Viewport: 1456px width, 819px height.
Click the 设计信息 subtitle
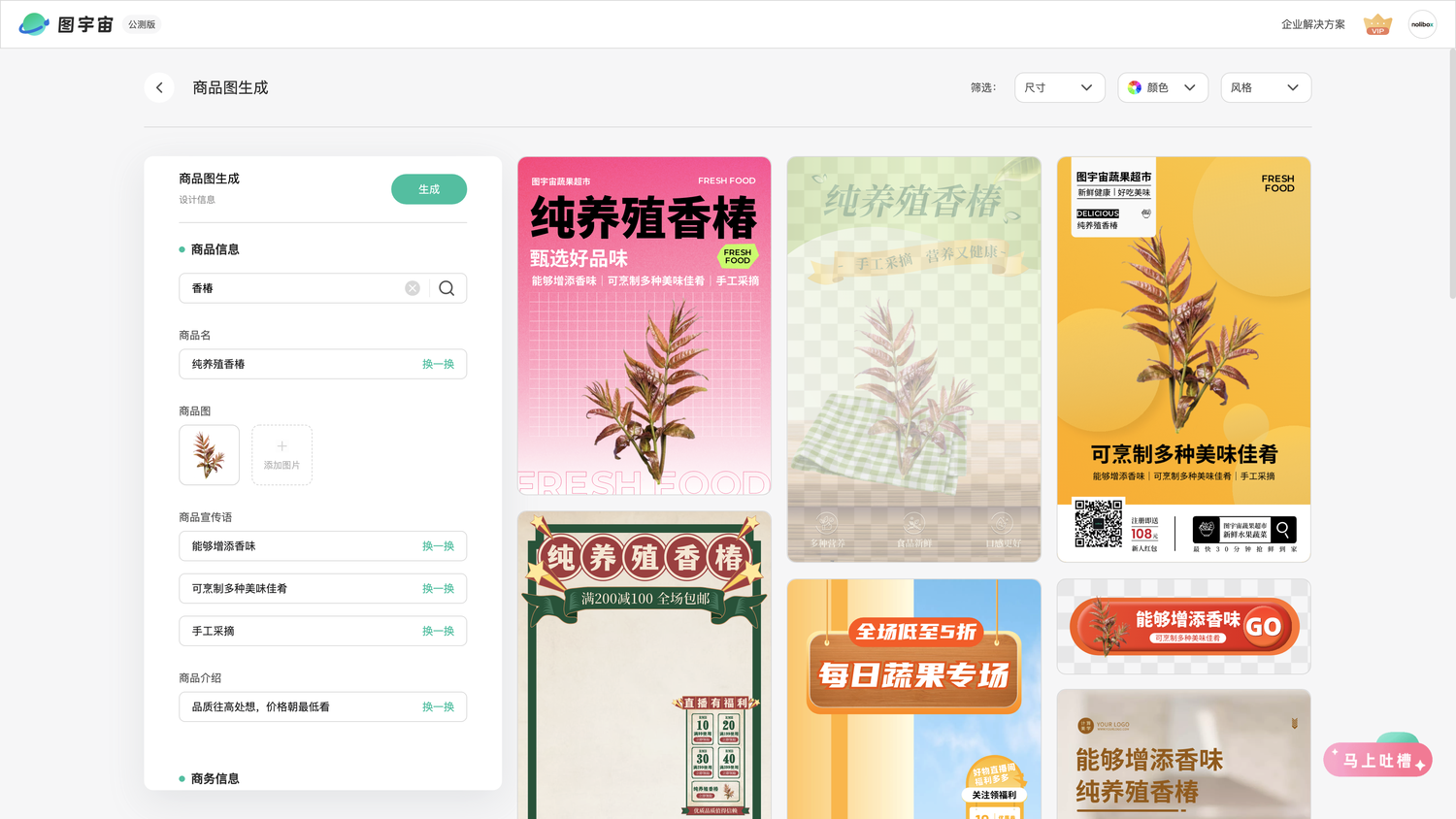click(x=197, y=200)
